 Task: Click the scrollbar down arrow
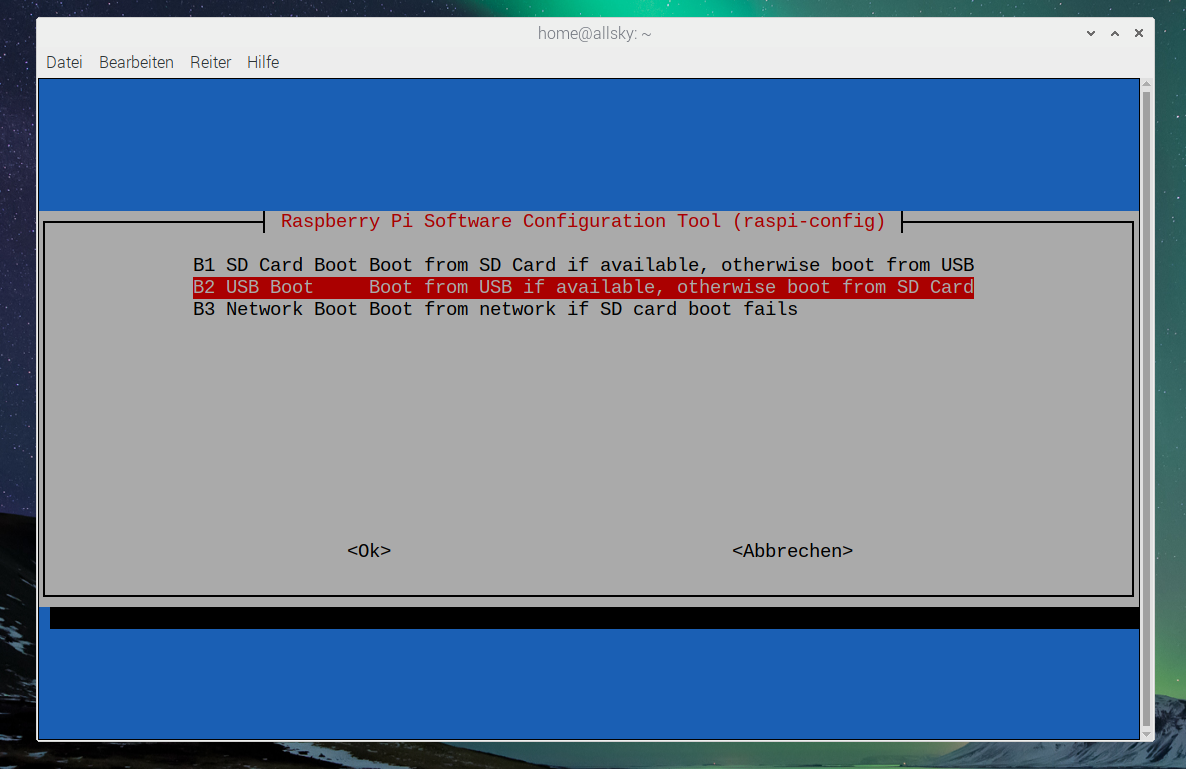coord(1147,734)
